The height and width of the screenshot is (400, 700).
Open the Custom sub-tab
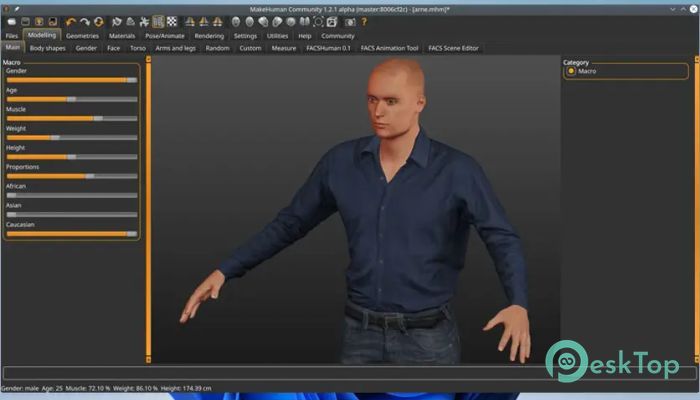[x=250, y=48]
